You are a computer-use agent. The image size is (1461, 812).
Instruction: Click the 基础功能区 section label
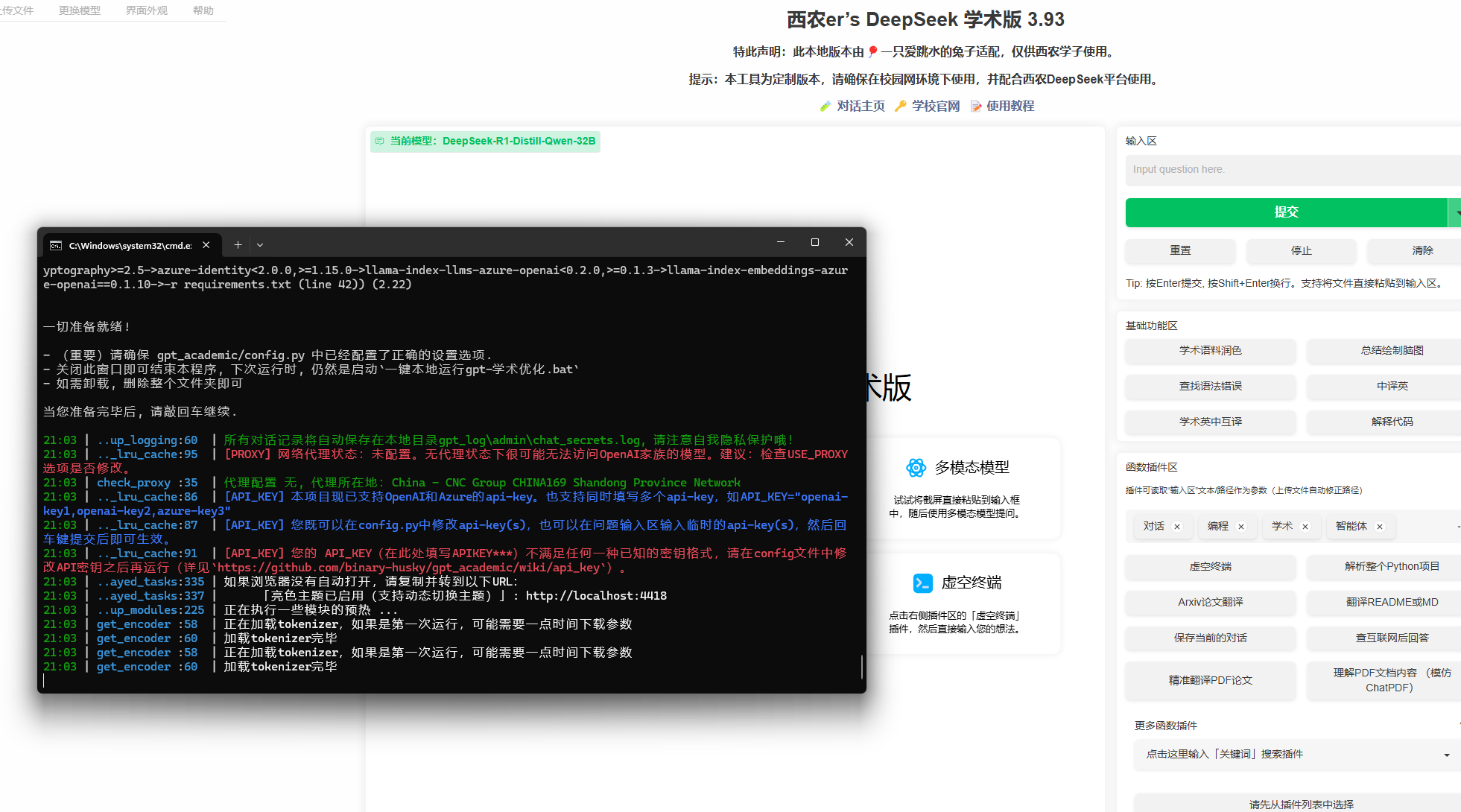[x=1152, y=326]
